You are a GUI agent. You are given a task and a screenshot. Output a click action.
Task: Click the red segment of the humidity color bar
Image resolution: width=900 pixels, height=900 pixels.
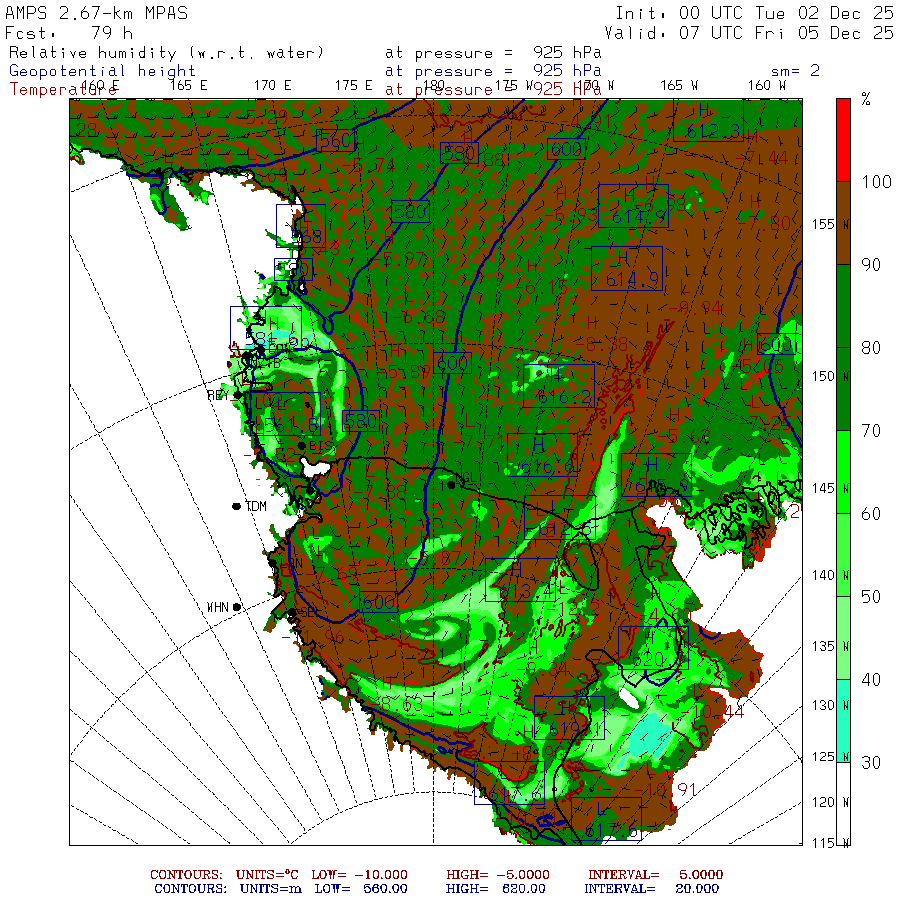click(843, 140)
